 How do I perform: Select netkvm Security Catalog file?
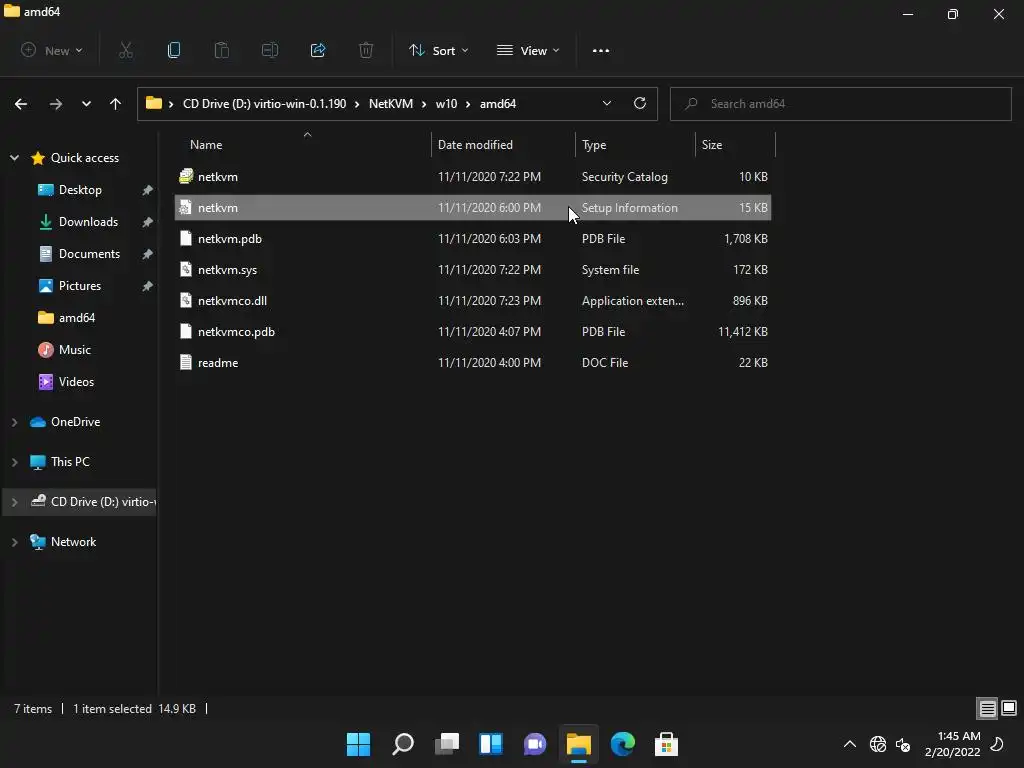coord(473,177)
